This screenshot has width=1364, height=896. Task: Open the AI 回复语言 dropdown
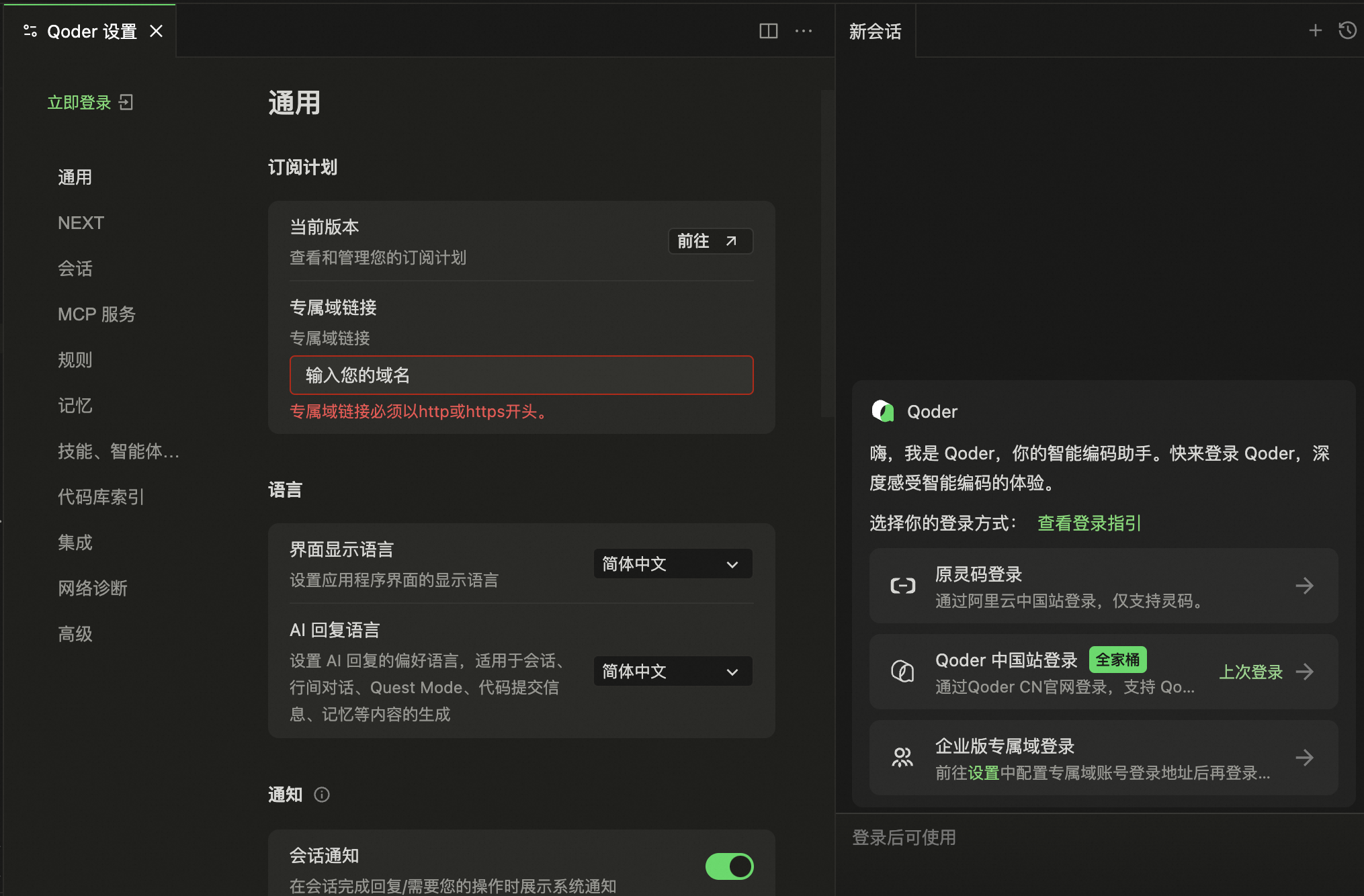[673, 671]
